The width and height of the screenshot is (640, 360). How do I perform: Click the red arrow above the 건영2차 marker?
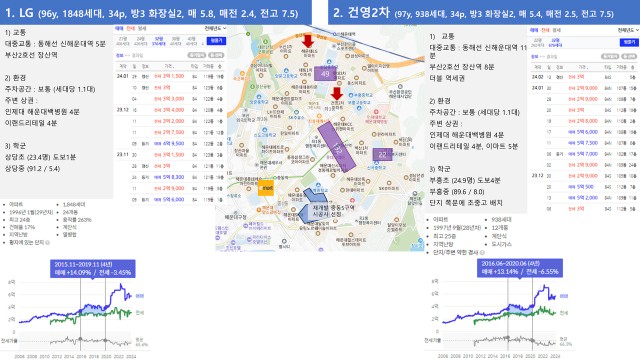pos(337,93)
